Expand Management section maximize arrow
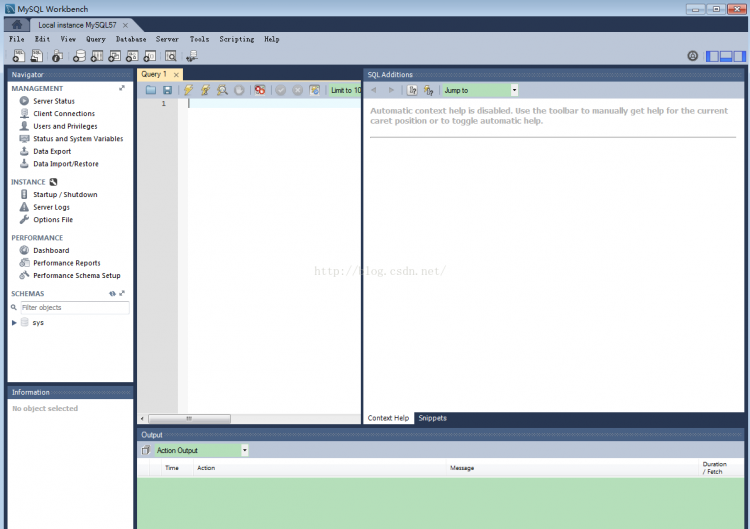Image resolution: width=750 pixels, height=529 pixels. pyautogui.click(x=122, y=88)
